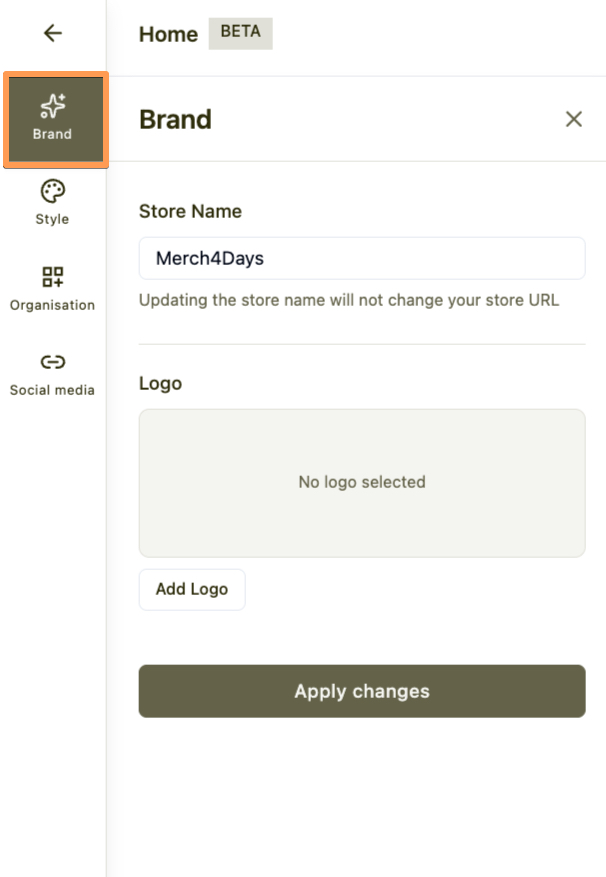Image resolution: width=606 pixels, height=877 pixels.
Task: Click the empty logo placeholder area
Action: (361, 482)
